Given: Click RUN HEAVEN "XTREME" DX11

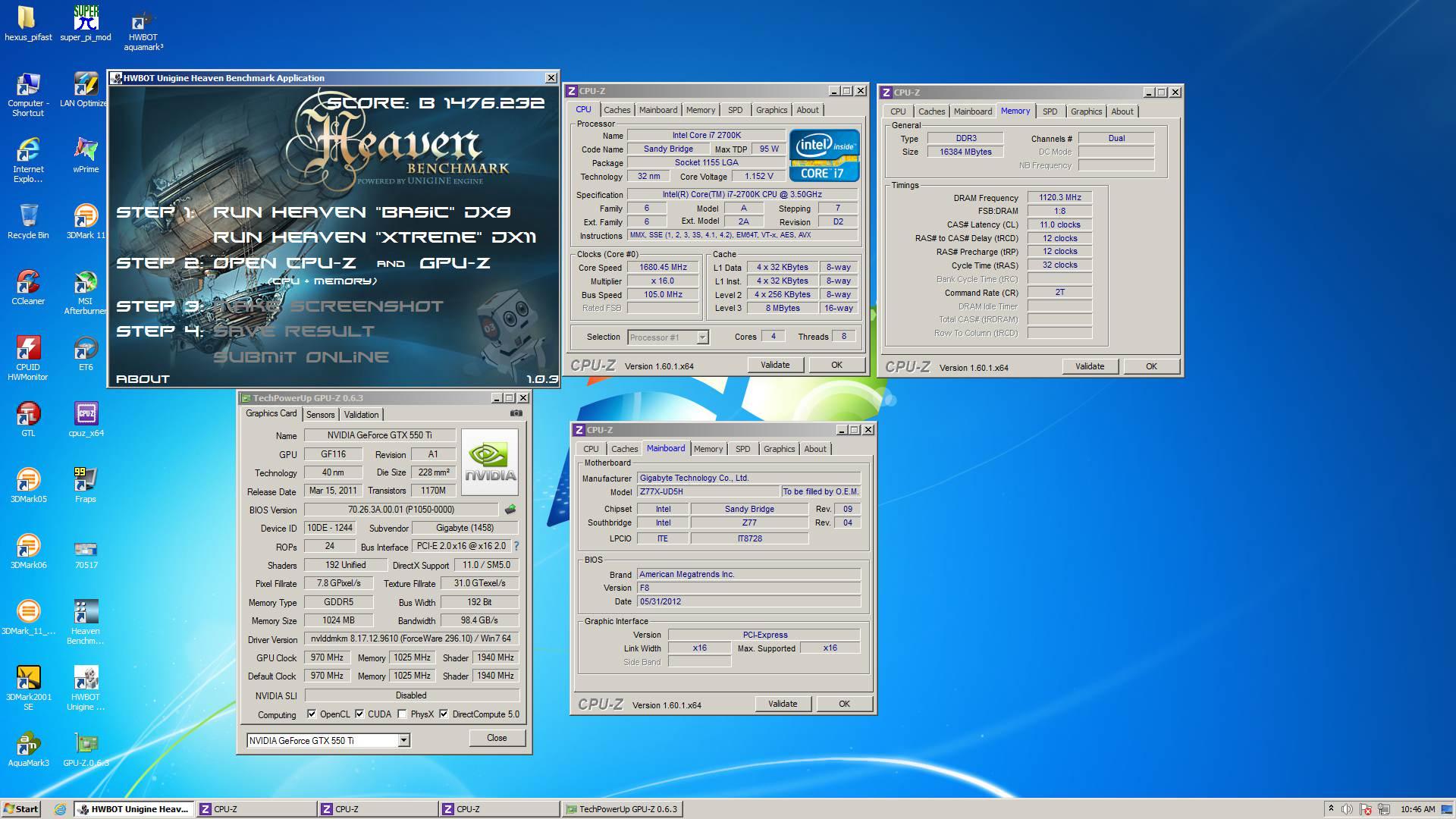Looking at the screenshot, I should pyautogui.click(x=375, y=237).
